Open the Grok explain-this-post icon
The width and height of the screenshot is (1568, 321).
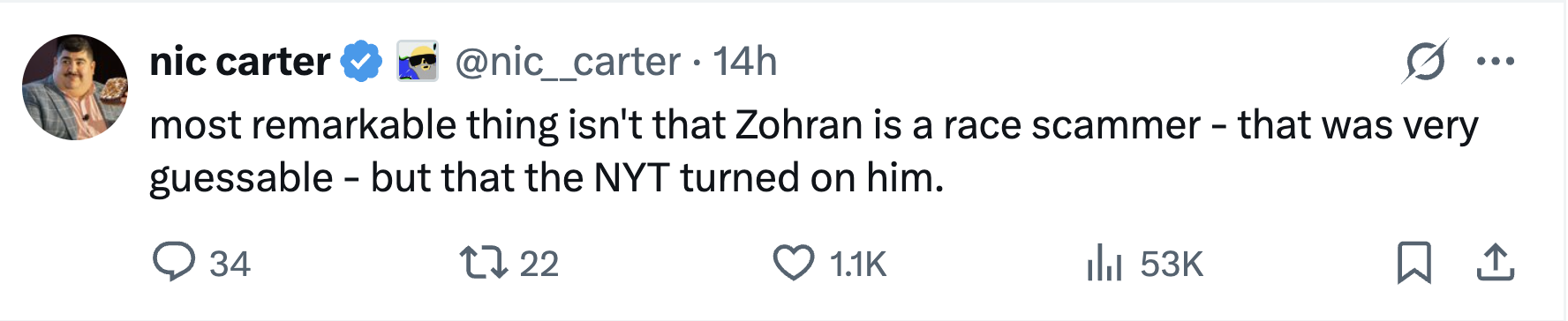[x=1425, y=61]
